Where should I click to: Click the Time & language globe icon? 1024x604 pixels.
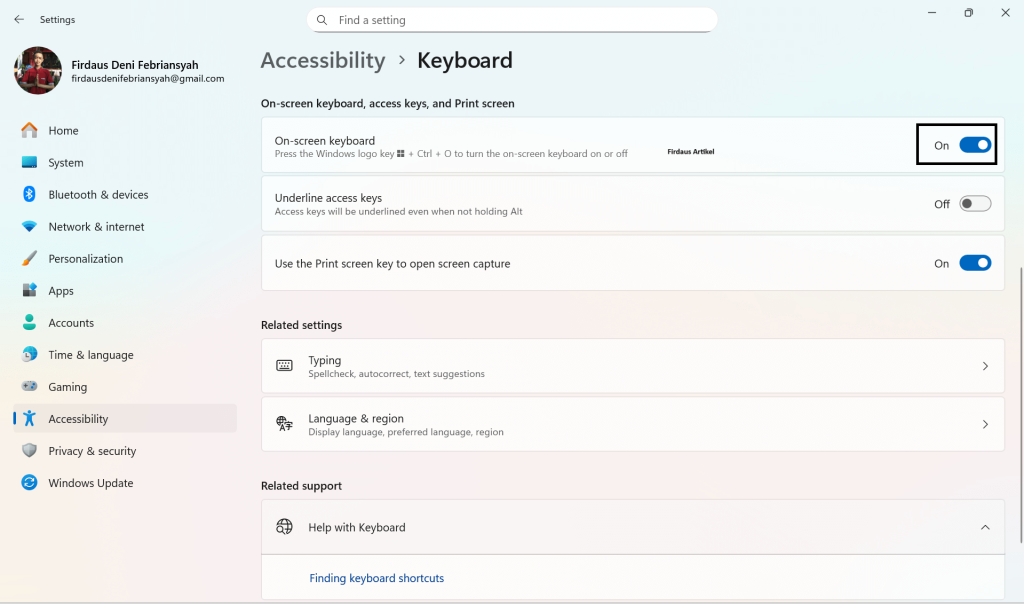[x=29, y=355]
